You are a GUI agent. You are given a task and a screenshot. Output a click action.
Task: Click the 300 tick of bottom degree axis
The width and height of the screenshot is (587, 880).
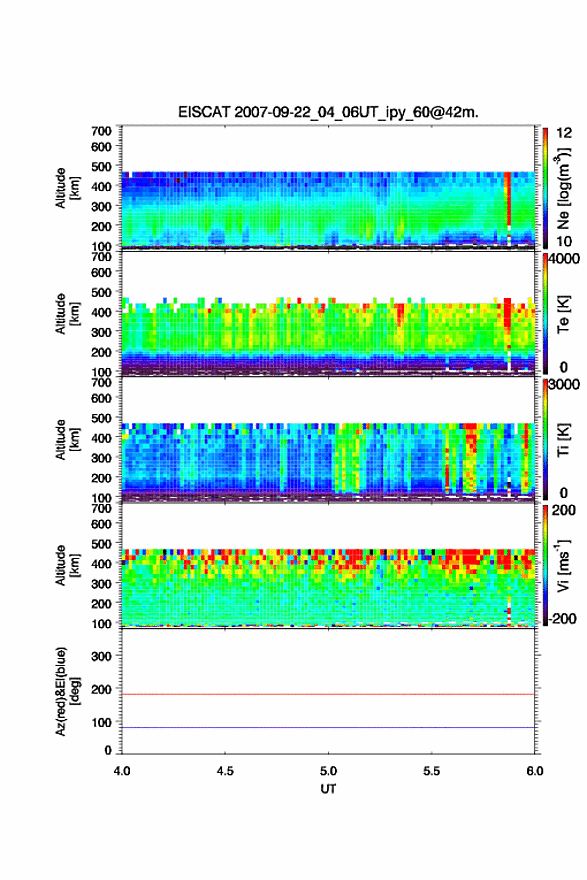[x=101, y=656]
